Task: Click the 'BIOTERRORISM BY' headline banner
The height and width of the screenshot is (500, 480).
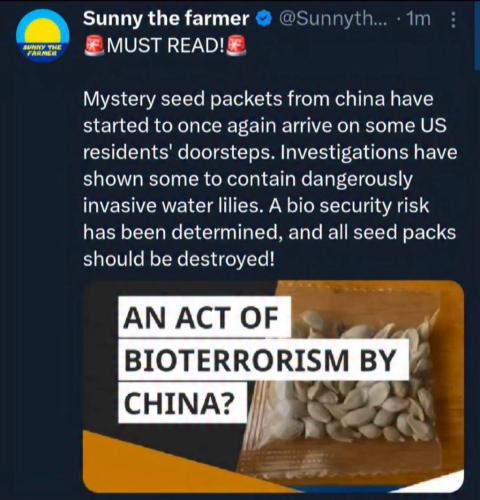Action: pos(263,360)
